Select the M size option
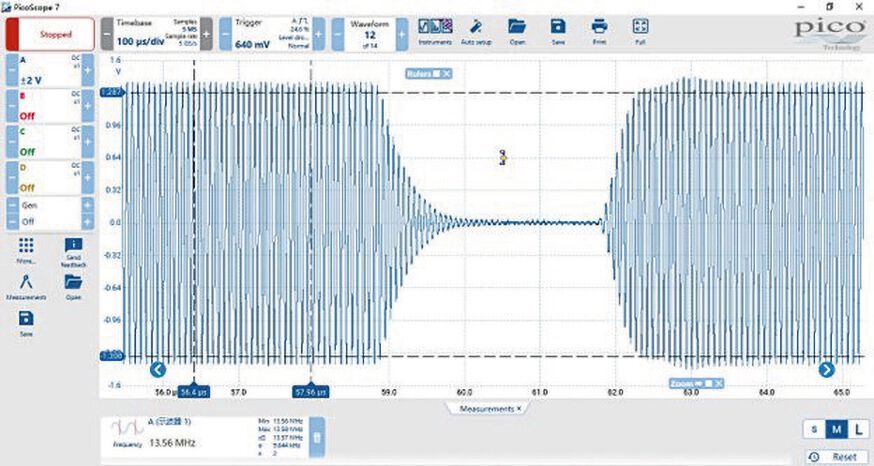Image resolution: width=874 pixels, height=466 pixels. [836, 429]
